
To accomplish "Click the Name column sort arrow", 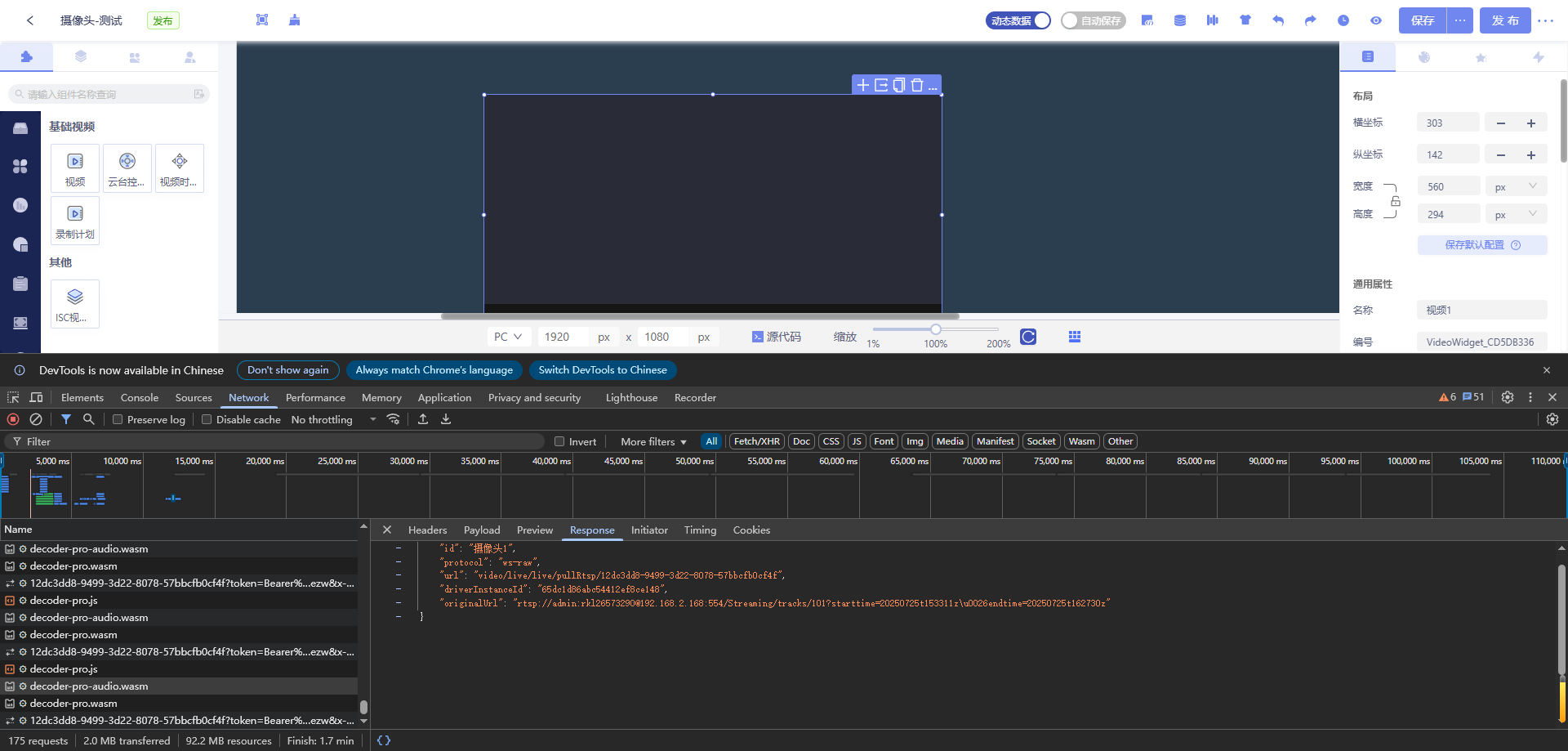I will 363,527.
